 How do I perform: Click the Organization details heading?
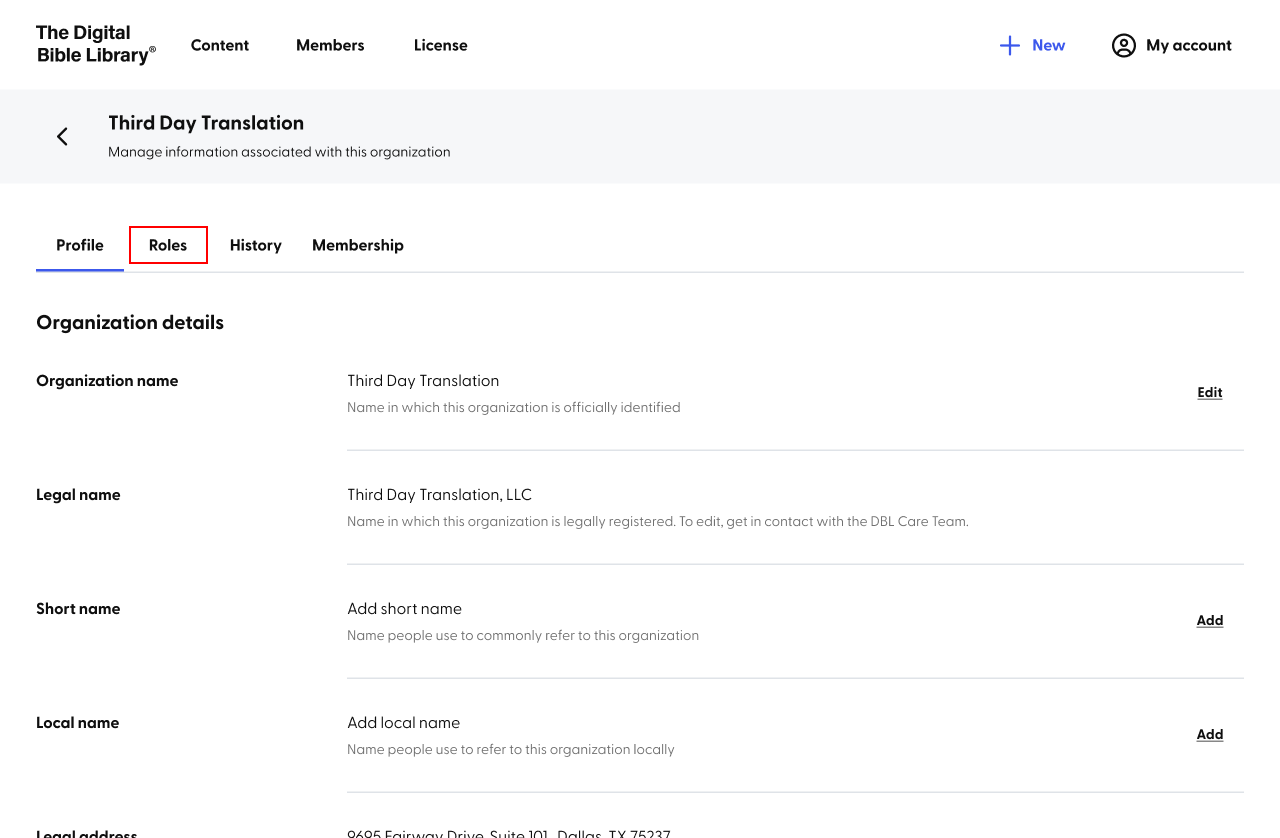tap(130, 322)
